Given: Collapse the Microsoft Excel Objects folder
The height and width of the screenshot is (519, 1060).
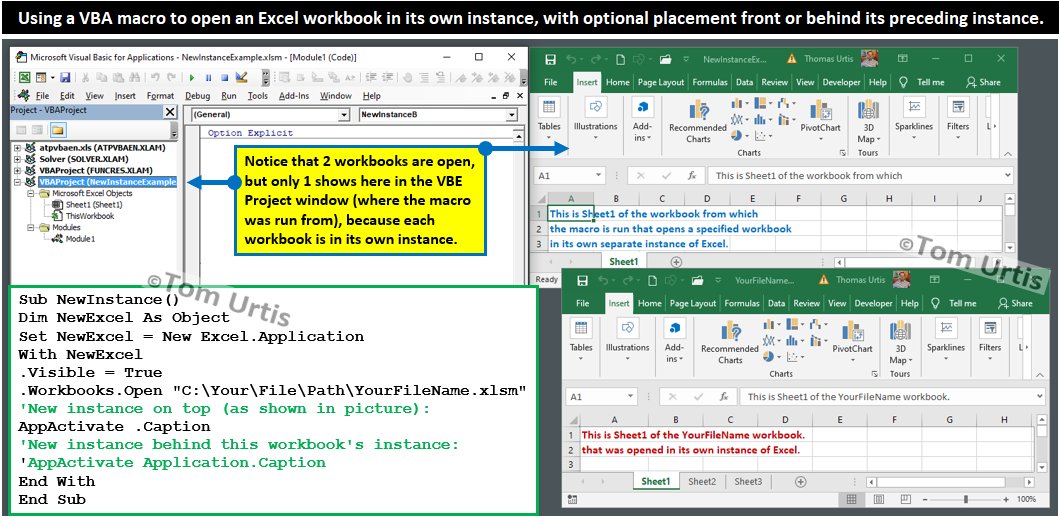Looking at the screenshot, I should click(30, 193).
